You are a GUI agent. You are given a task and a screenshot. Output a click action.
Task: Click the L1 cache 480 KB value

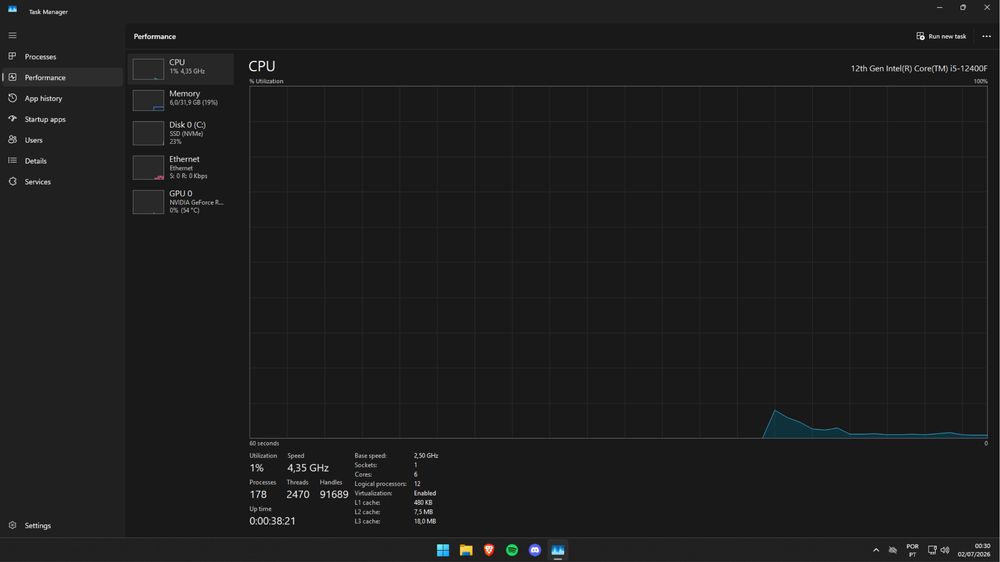pyautogui.click(x=423, y=503)
